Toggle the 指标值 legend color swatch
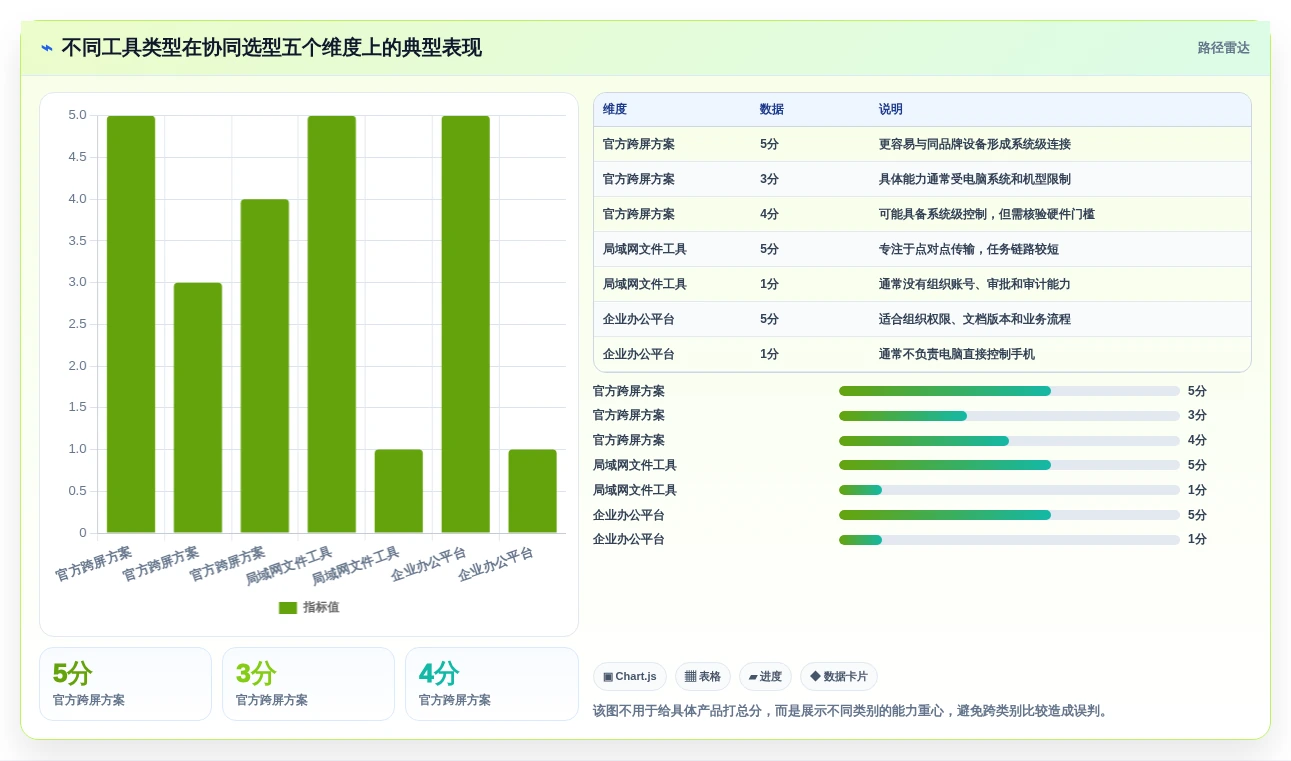 pyautogui.click(x=288, y=608)
